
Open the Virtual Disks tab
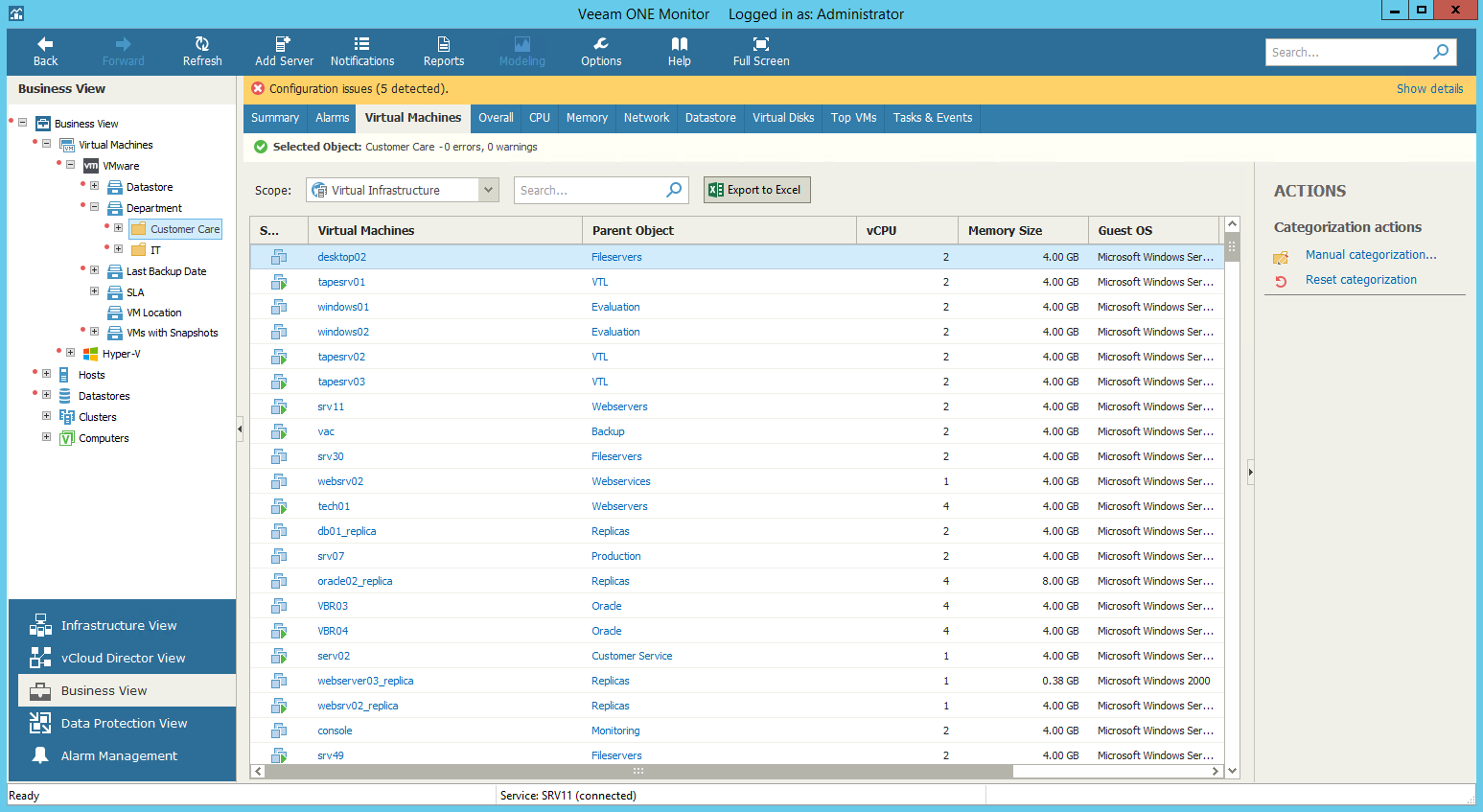click(783, 118)
